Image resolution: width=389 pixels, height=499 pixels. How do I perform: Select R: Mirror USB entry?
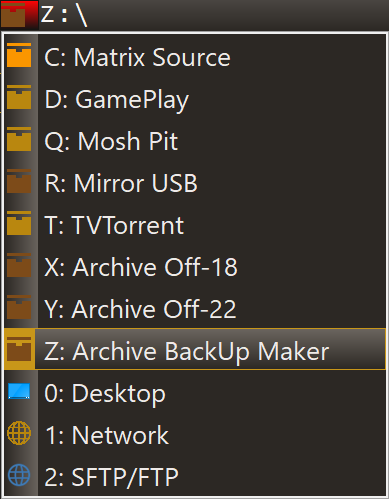point(195,182)
